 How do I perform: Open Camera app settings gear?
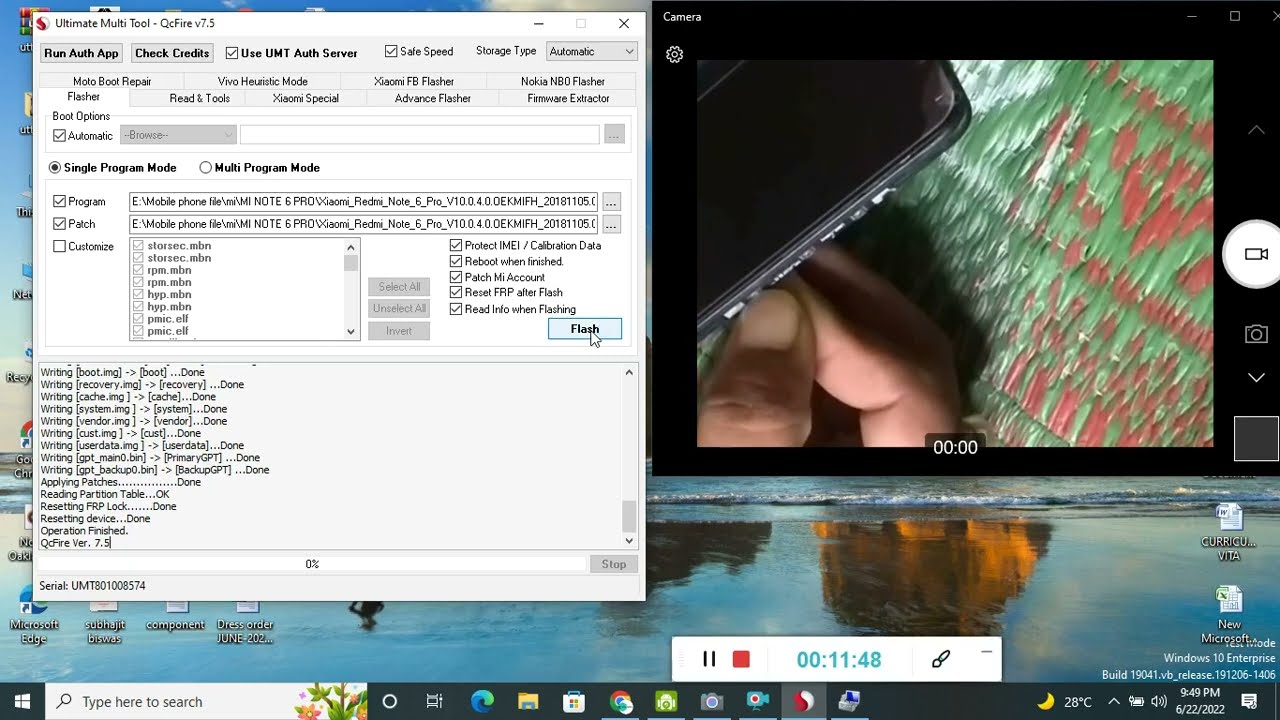(x=675, y=55)
